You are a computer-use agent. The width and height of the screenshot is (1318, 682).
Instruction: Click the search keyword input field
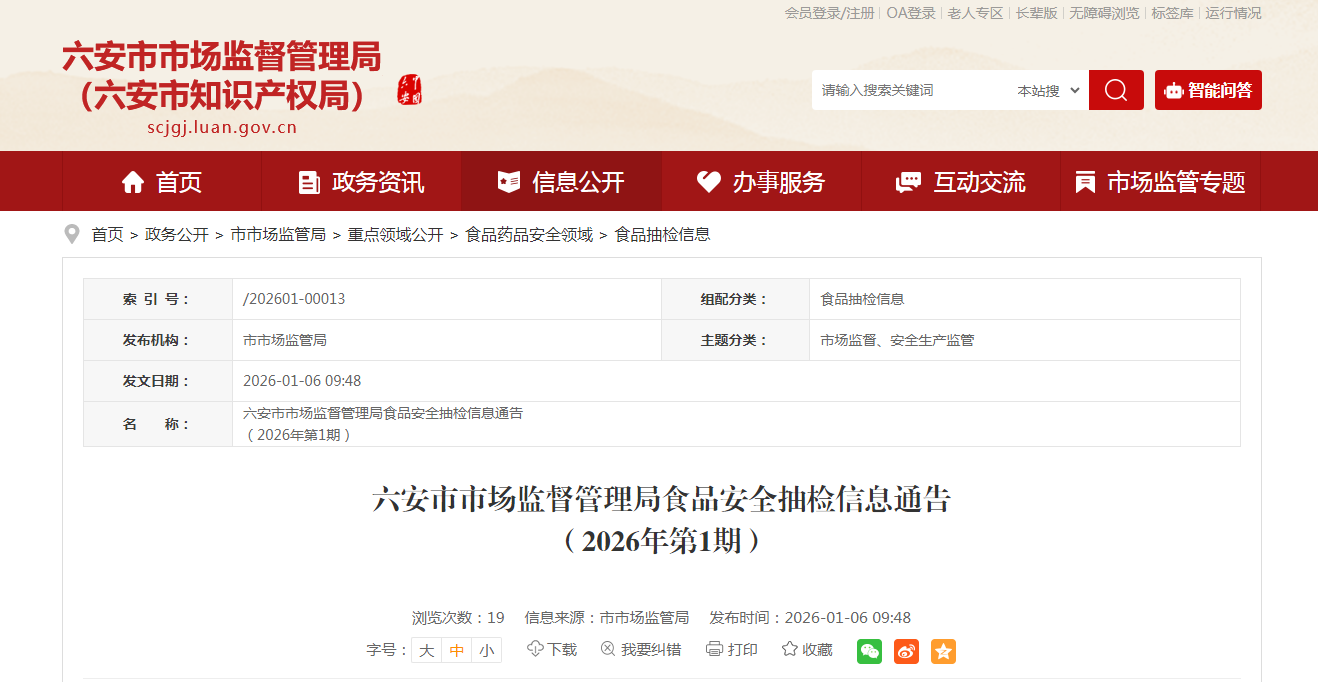(x=910, y=90)
